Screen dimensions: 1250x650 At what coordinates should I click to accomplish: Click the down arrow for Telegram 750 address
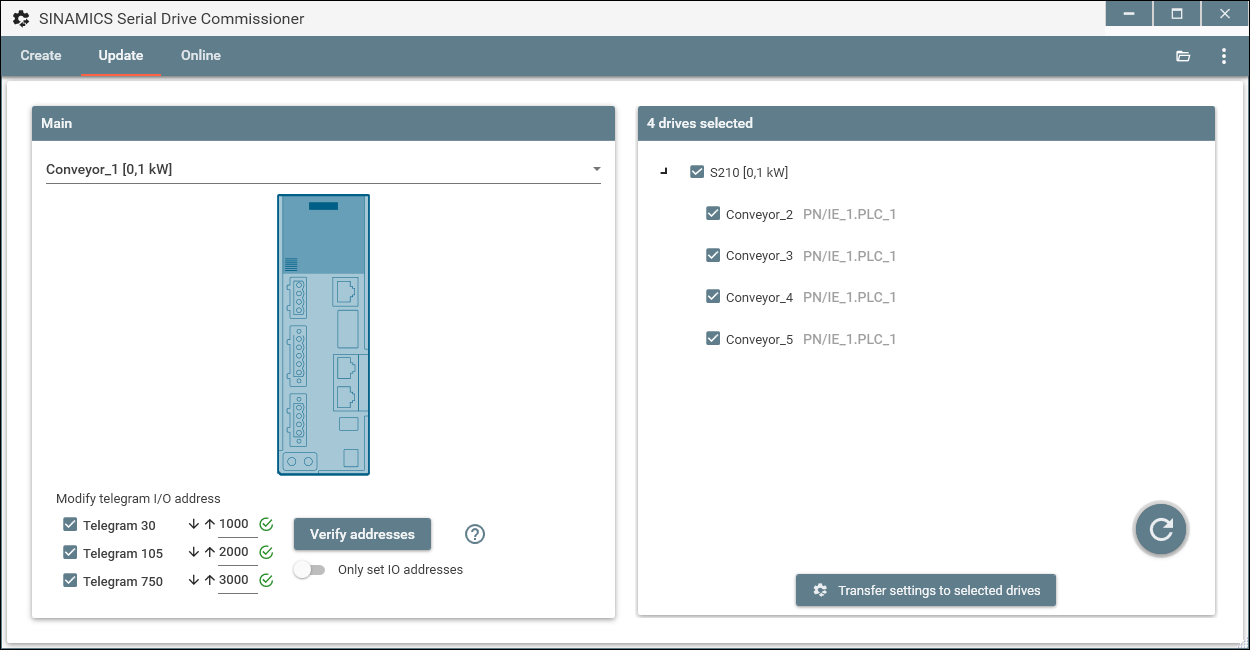[x=194, y=580]
